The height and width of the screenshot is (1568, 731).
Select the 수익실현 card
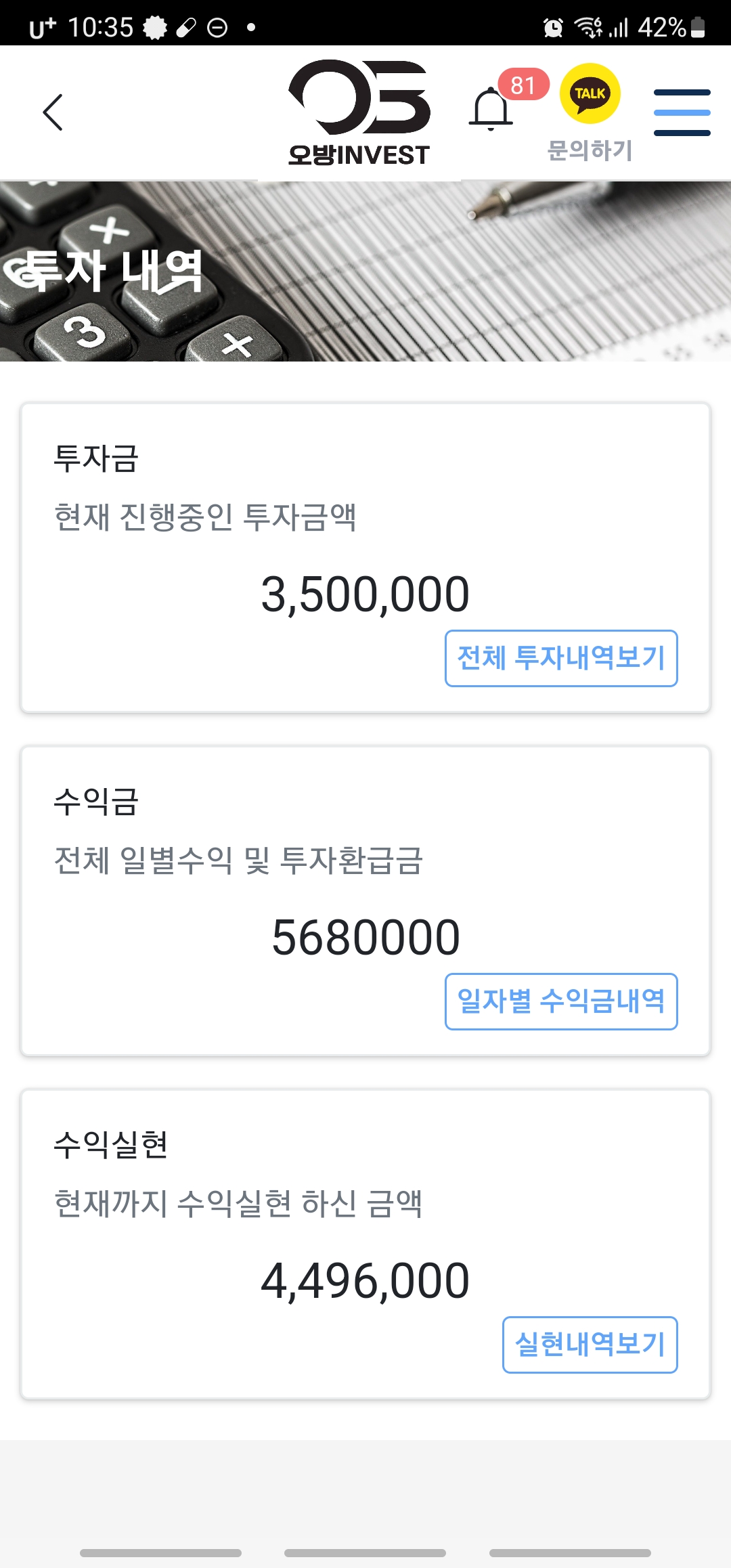click(365, 1244)
